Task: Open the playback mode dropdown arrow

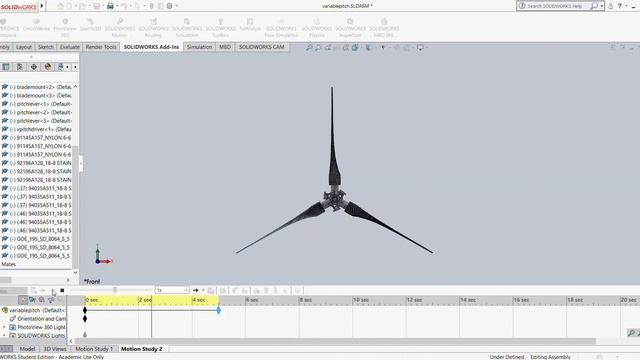Action: (x=203, y=290)
